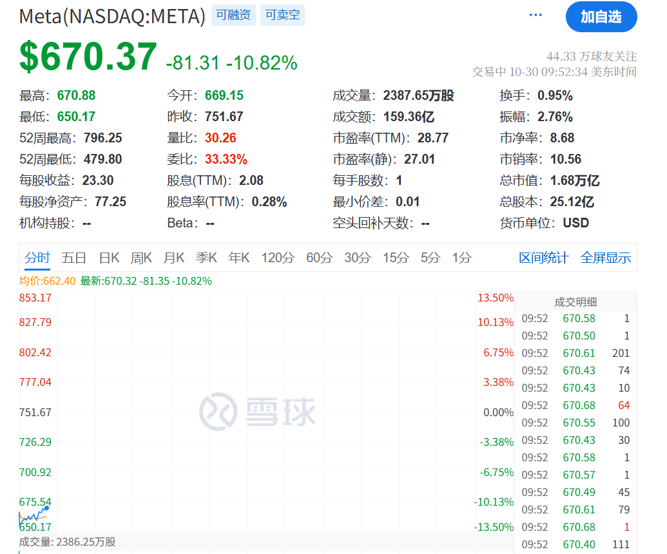The width and height of the screenshot is (667, 554).
Task: Switch to the 5分 interval chart
Action: pyautogui.click(x=430, y=258)
